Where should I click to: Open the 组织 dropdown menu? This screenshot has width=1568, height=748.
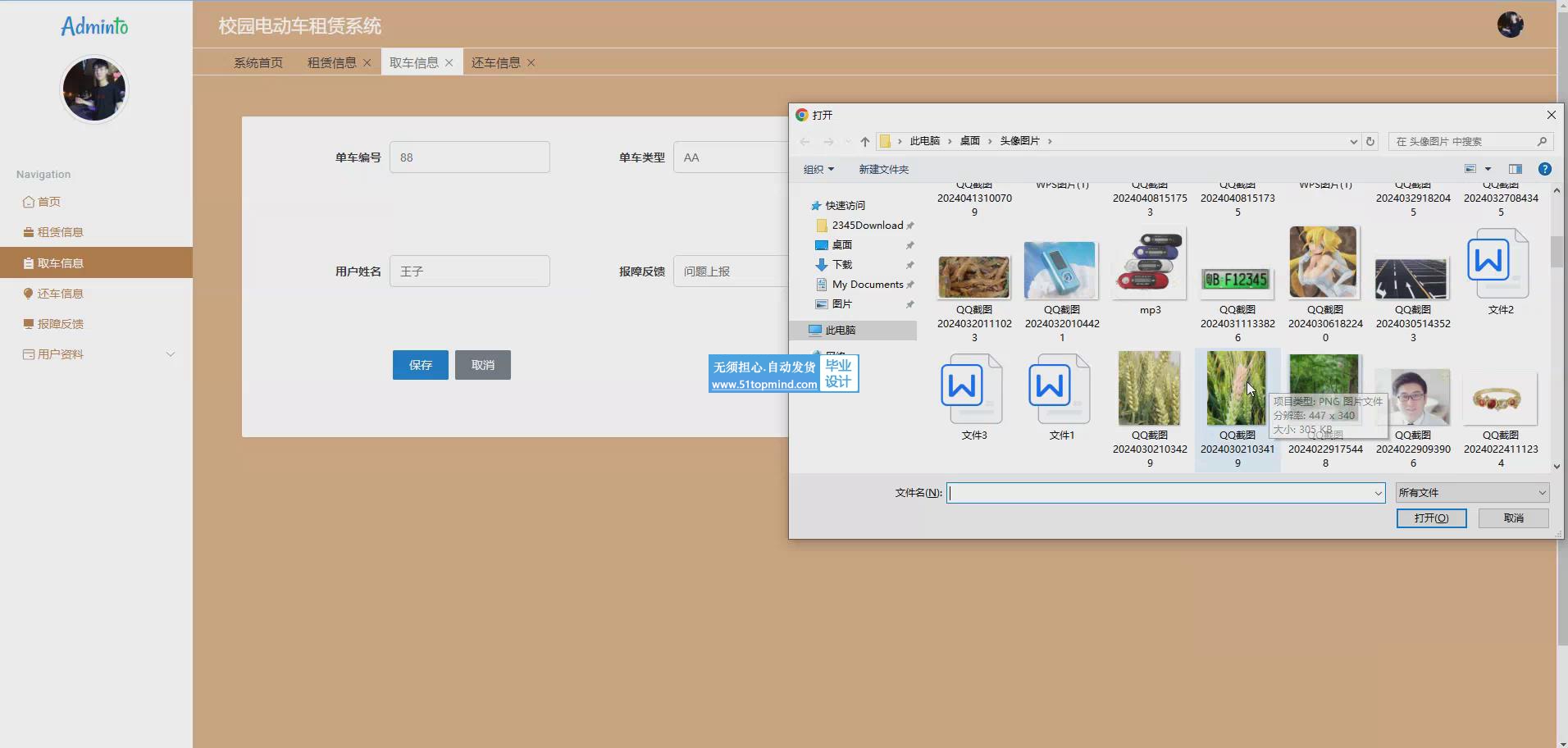(818, 169)
